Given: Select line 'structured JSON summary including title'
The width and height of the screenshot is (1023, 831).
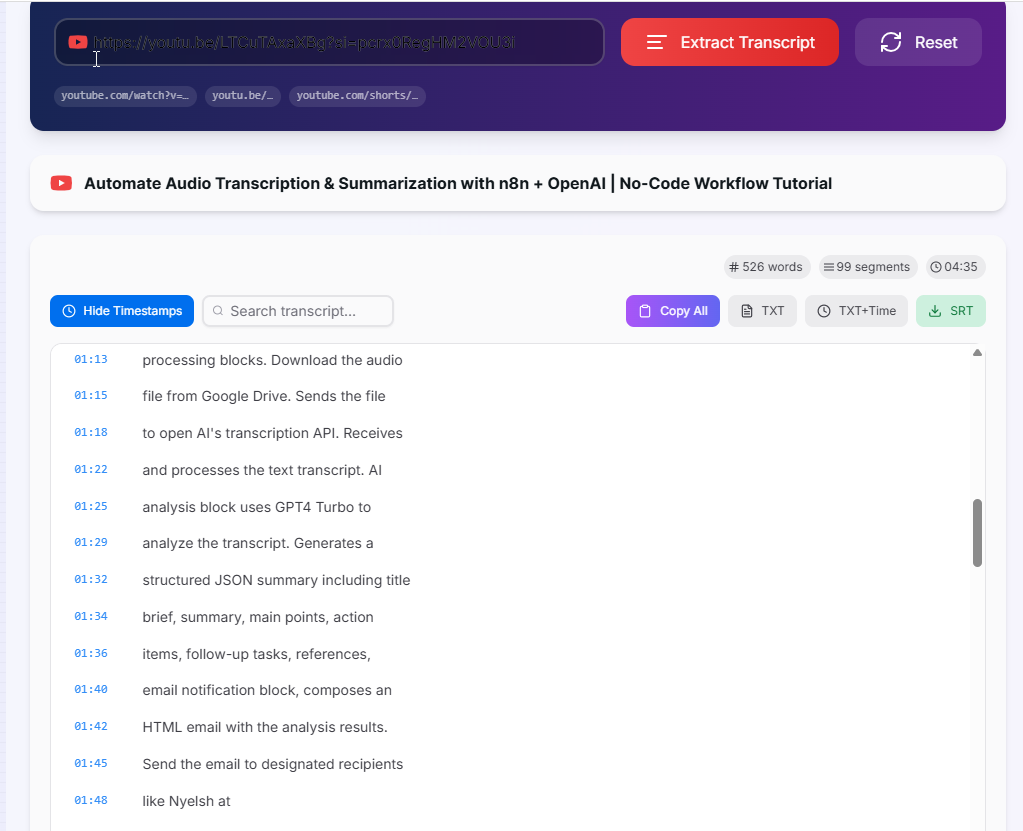Looking at the screenshot, I should tap(276, 581).
